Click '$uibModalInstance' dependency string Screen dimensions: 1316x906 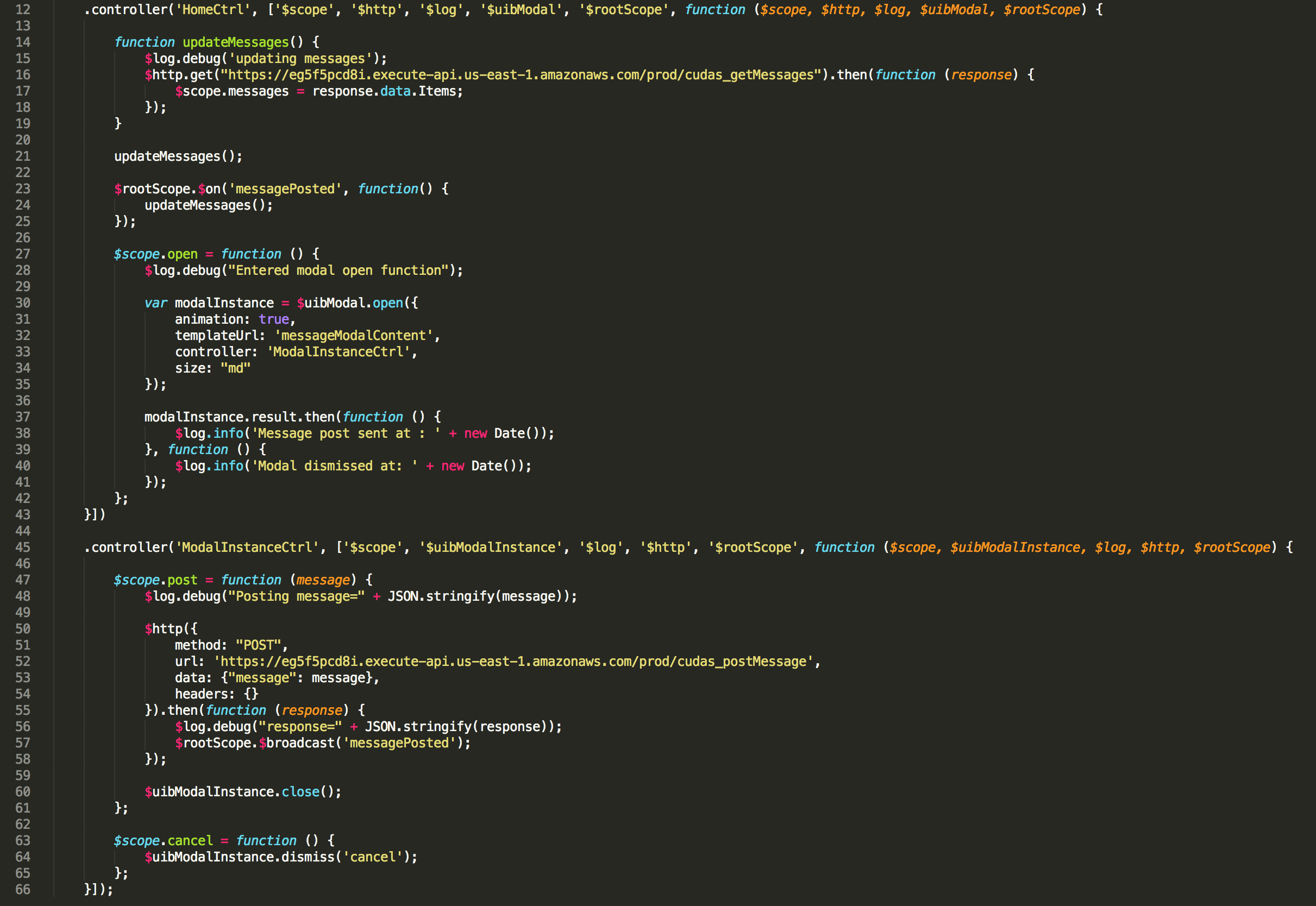click(491, 547)
